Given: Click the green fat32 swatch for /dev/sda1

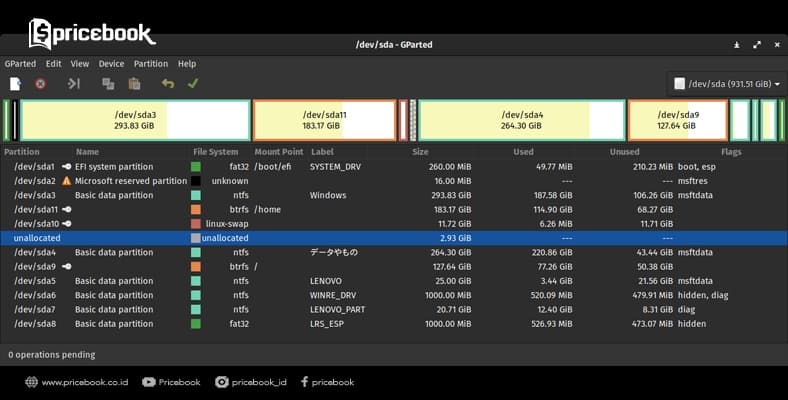Looking at the screenshot, I should click(x=195, y=167).
